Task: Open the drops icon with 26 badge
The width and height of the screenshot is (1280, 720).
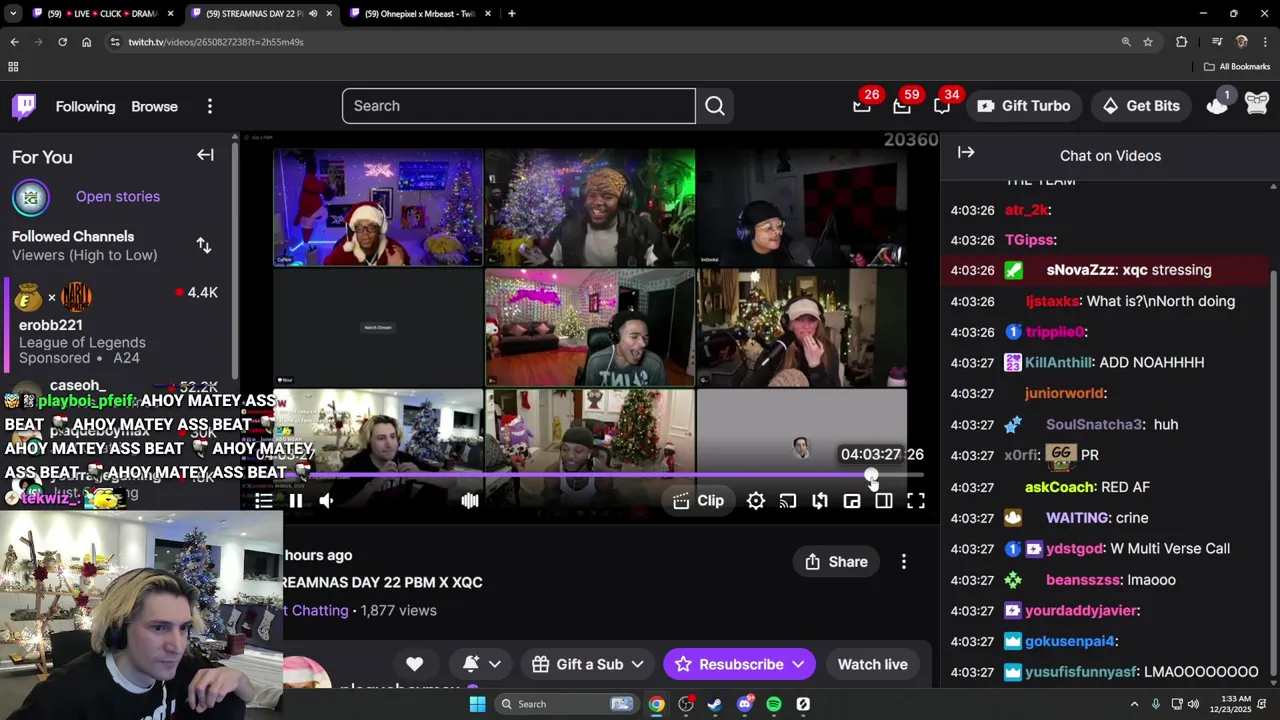Action: (x=862, y=106)
